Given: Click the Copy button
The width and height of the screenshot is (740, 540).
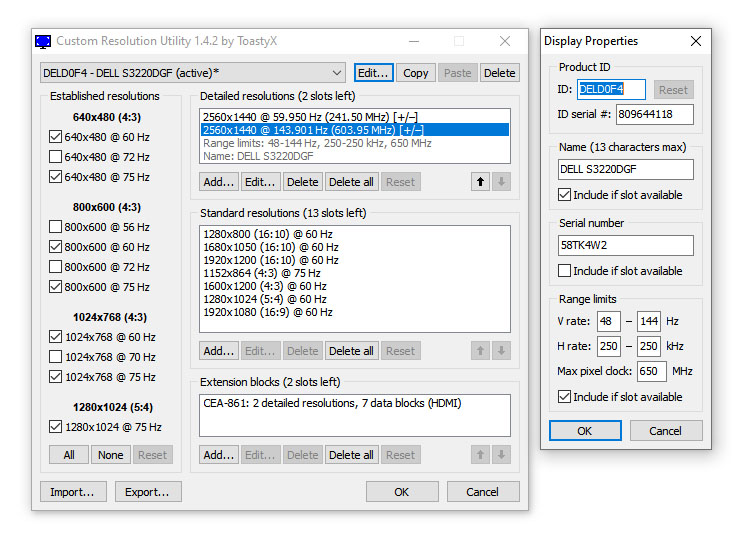Looking at the screenshot, I should tap(415, 73).
